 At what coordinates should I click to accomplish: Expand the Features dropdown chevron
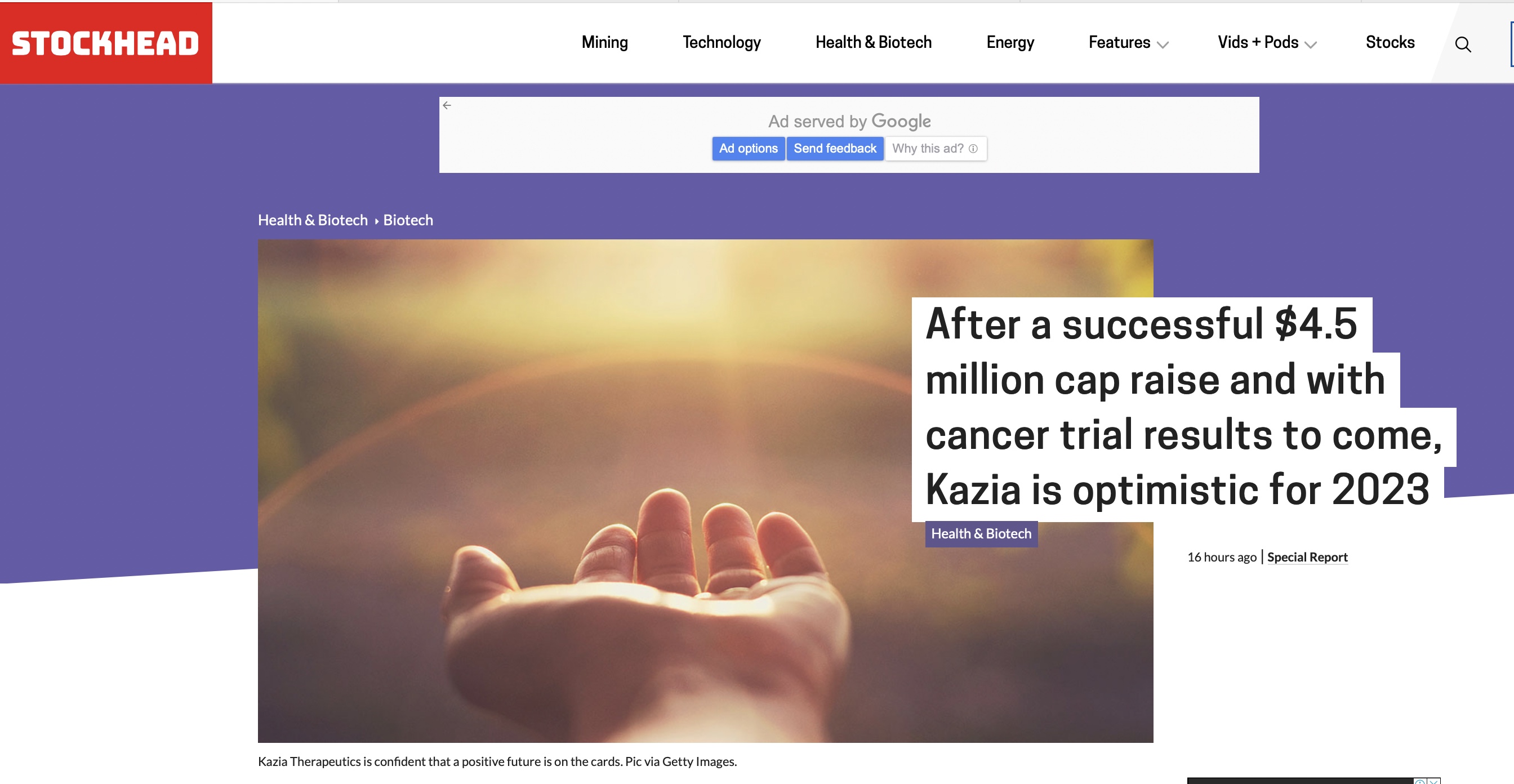tap(1163, 44)
